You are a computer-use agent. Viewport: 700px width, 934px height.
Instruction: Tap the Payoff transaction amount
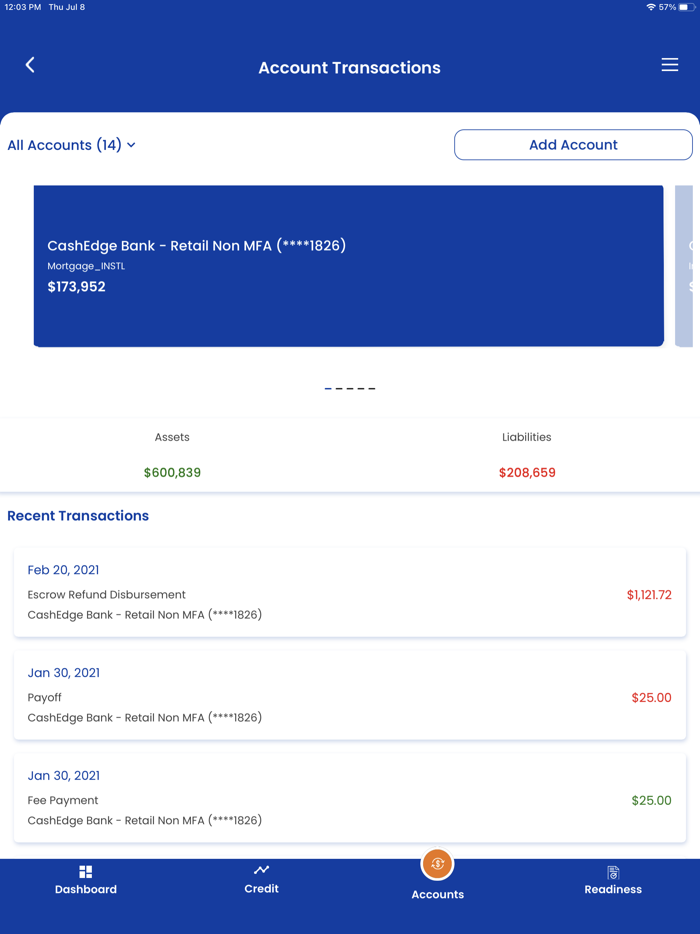(651, 697)
